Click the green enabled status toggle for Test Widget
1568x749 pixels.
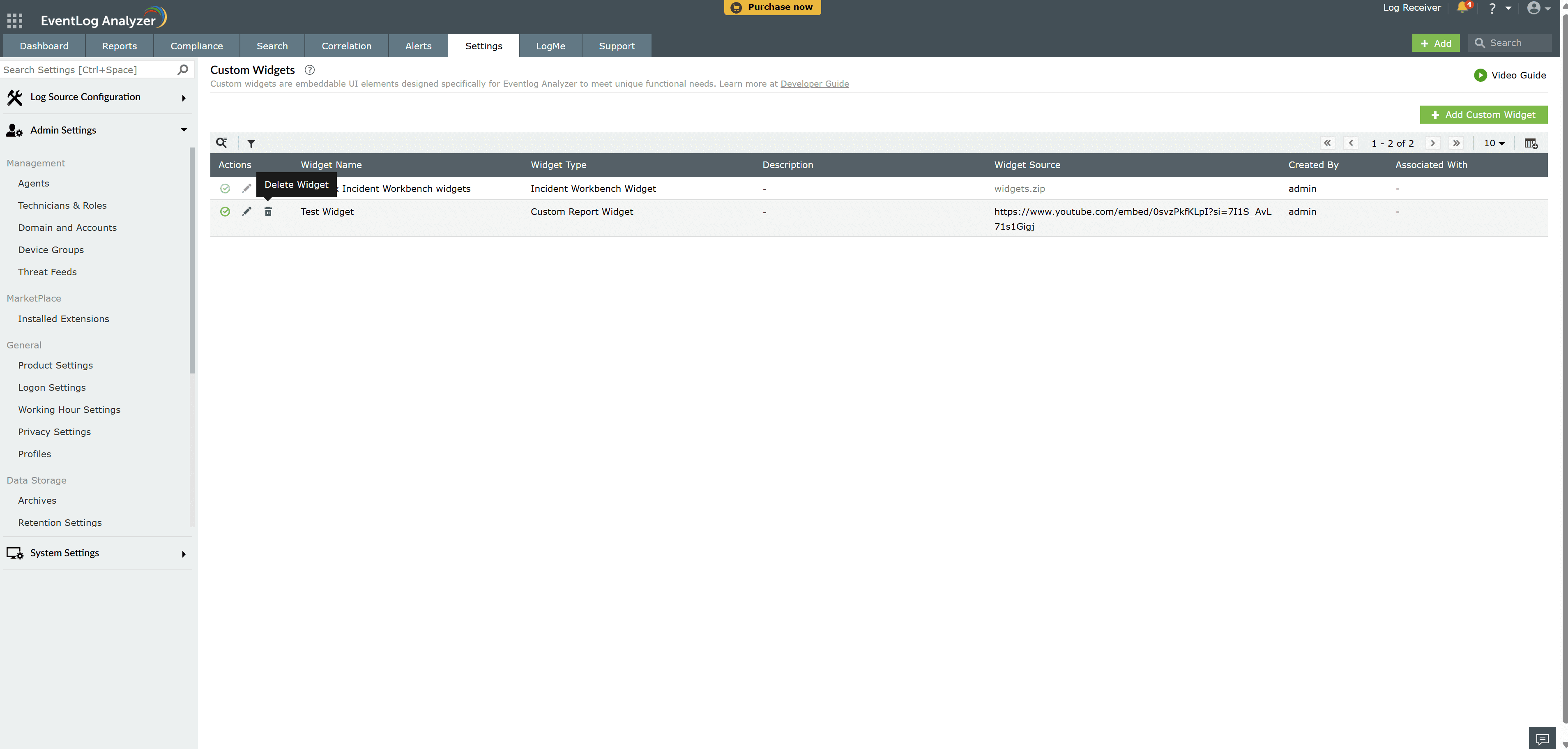[x=225, y=211]
